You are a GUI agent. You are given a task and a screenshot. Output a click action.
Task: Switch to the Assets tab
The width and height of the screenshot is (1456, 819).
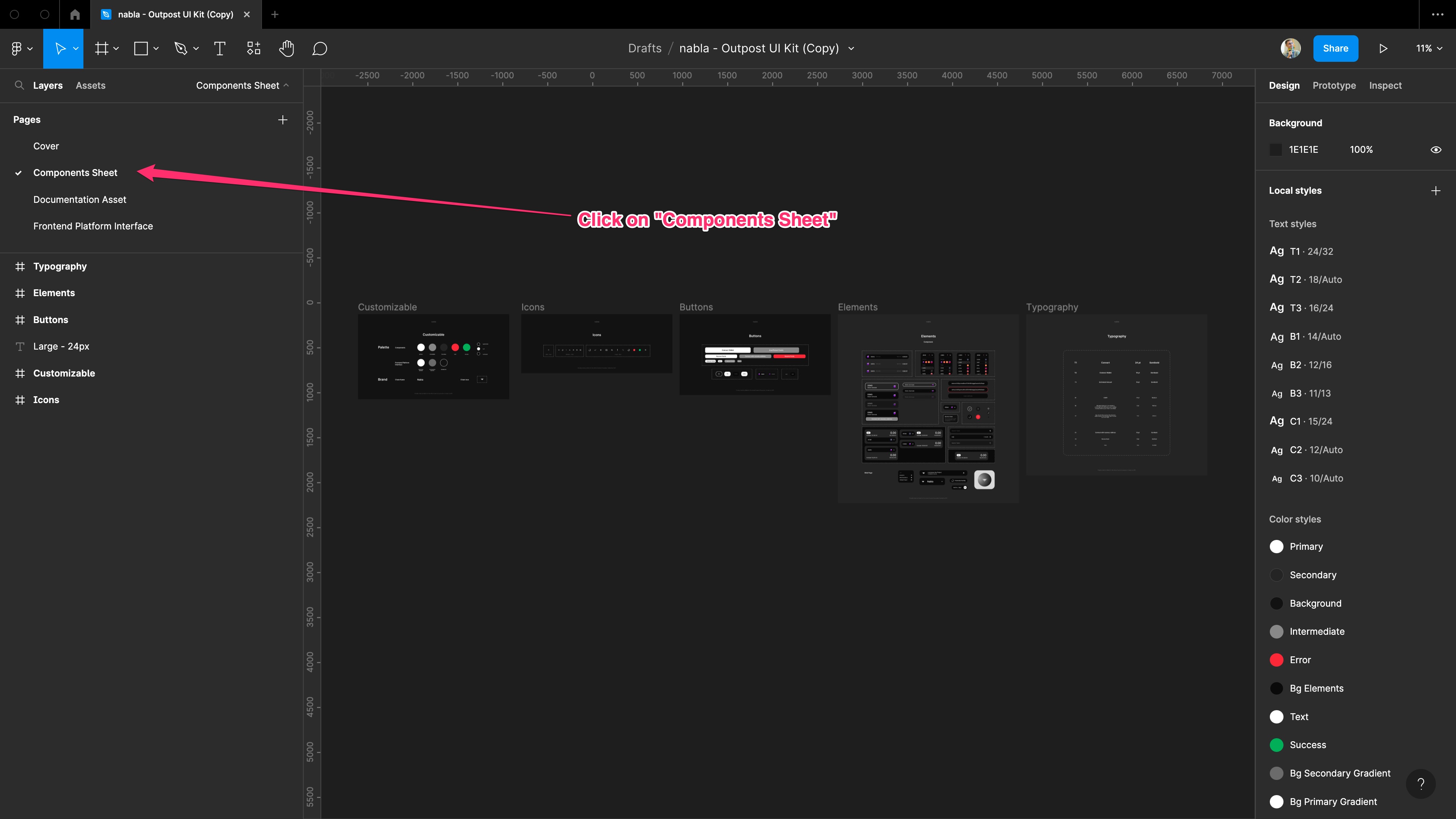90,85
